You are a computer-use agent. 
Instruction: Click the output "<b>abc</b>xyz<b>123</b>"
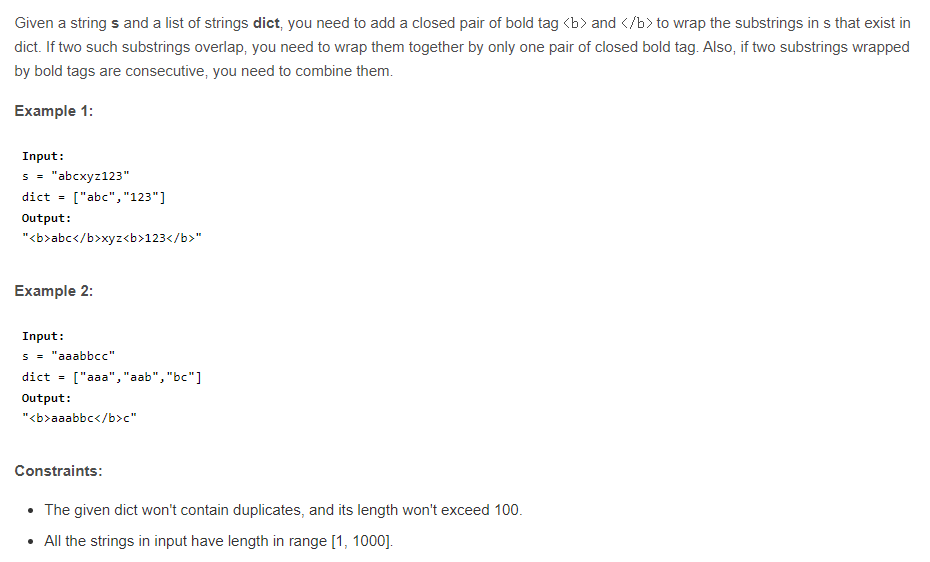pyautogui.click(x=112, y=238)
